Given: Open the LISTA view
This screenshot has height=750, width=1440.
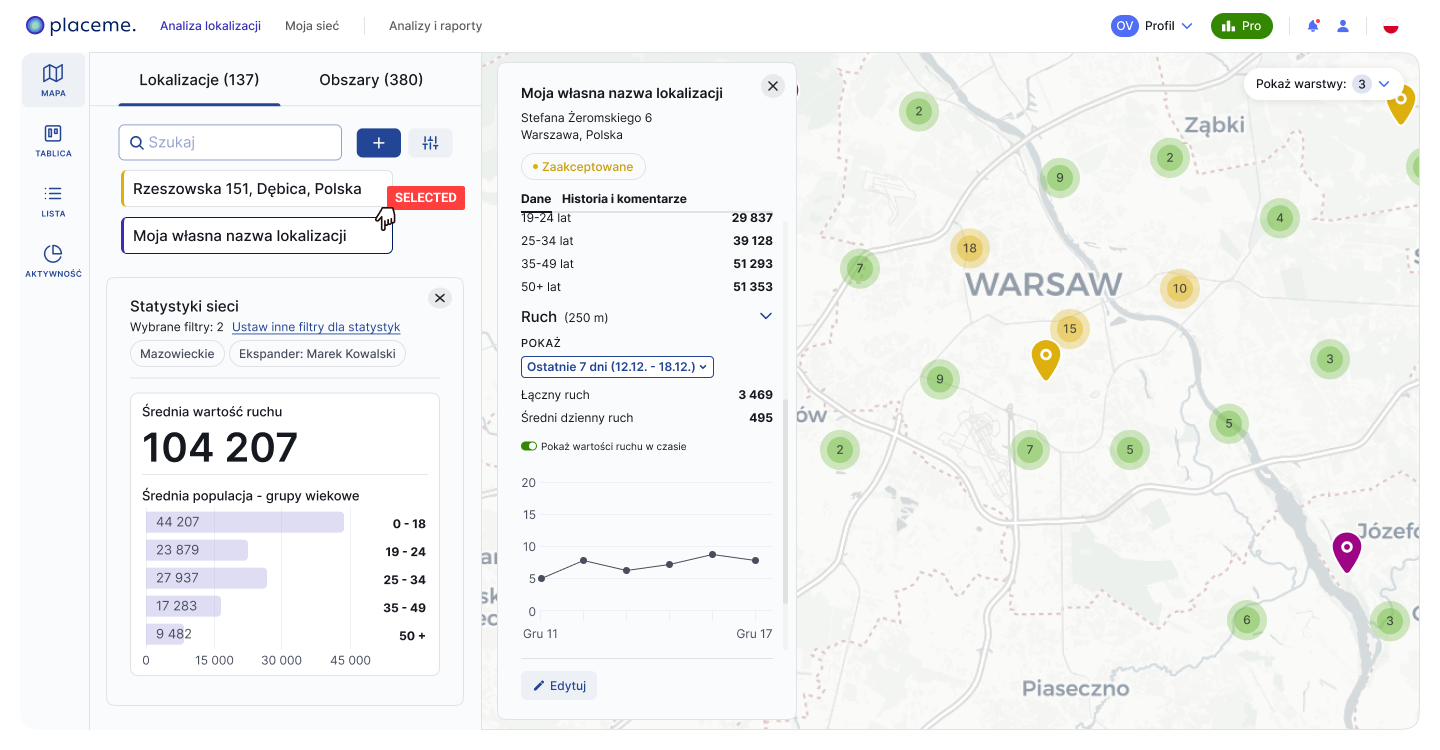Looking at the screenshot, I should pos(53,198).
